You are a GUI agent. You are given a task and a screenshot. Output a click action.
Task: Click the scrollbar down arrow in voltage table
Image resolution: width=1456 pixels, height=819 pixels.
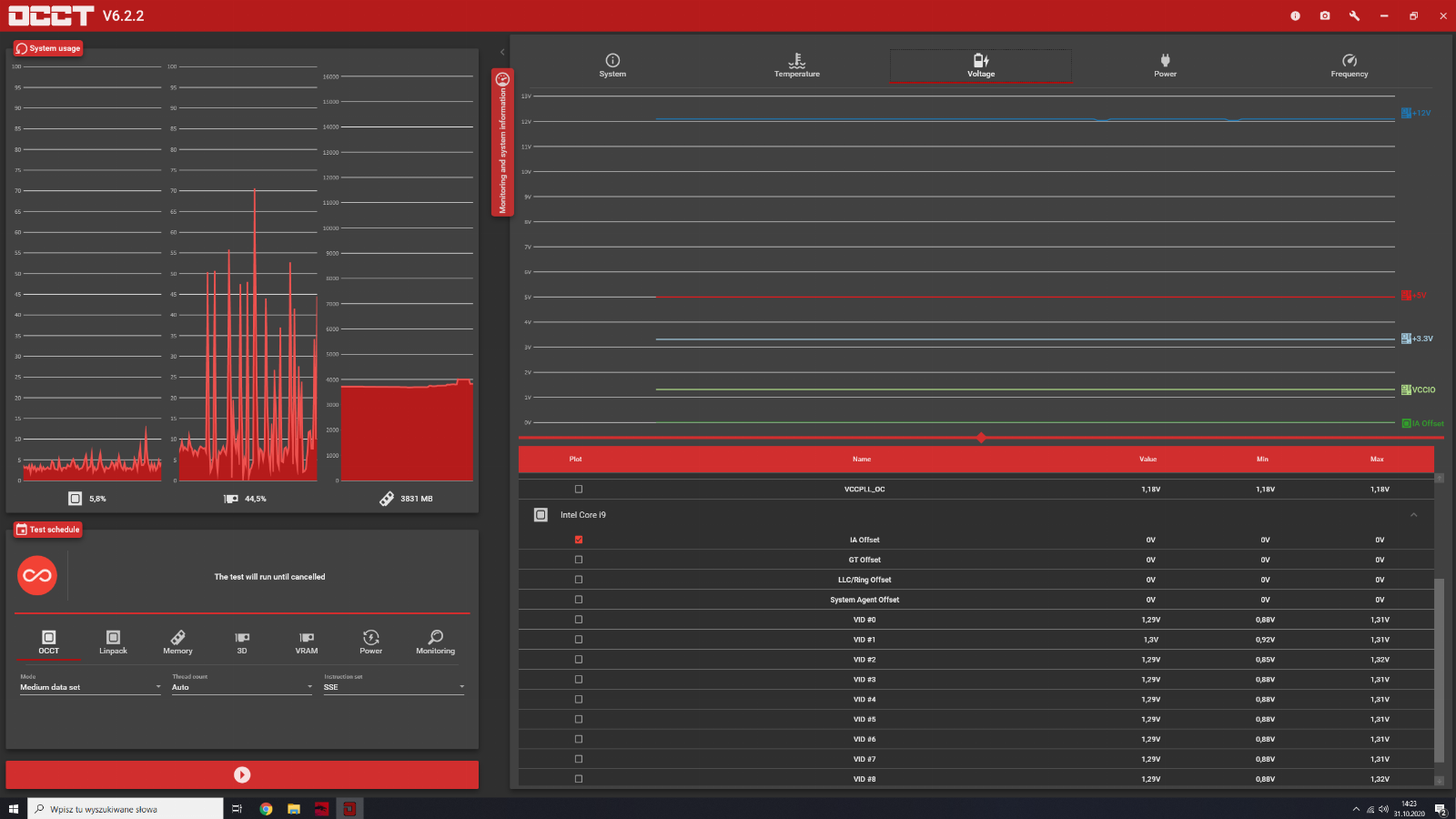point(1439,781)
